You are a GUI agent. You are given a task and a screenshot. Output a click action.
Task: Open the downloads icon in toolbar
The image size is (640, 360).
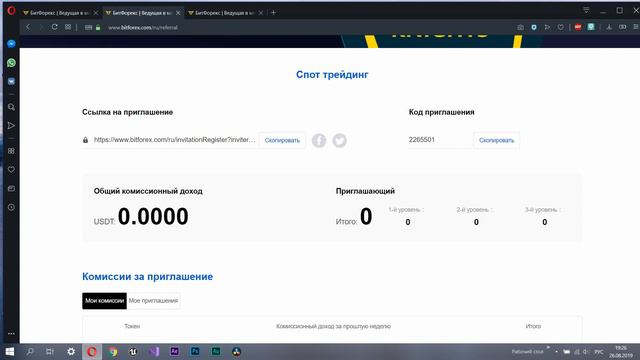coord(609,27)
